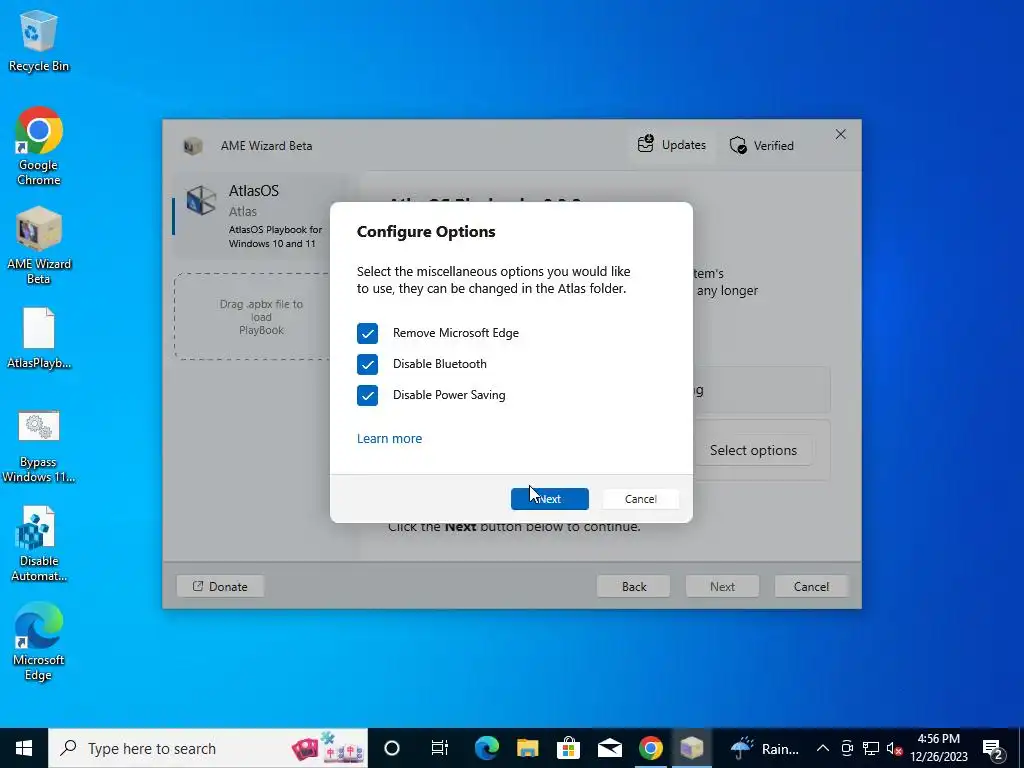Open Recycle Bin desktop icon
This screenshot has height=768, width=1024.
pyautogui.click(x=39, y=41)
